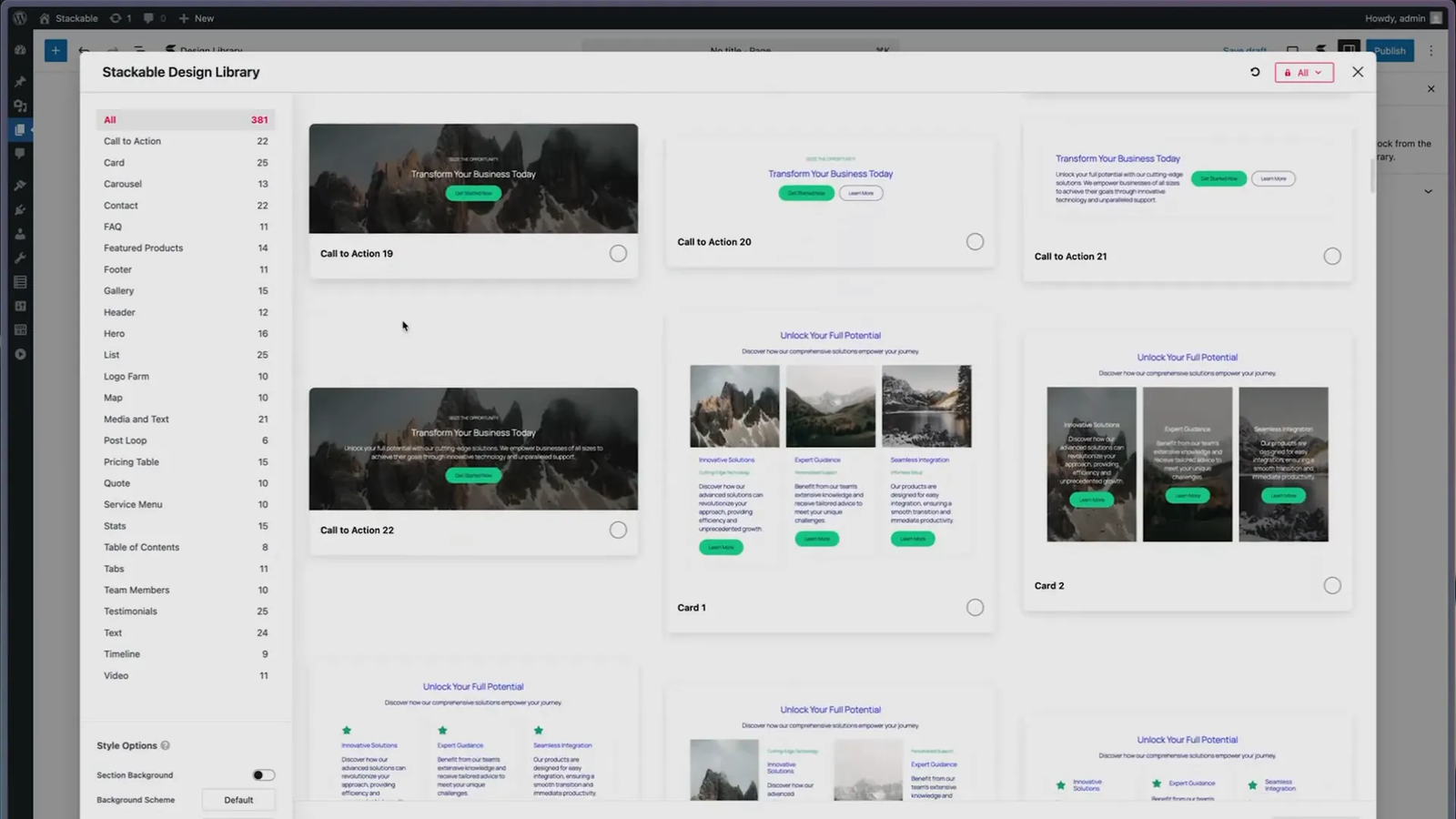Open the Pricing Table category
1456x819 pixels.
[186, 461]
